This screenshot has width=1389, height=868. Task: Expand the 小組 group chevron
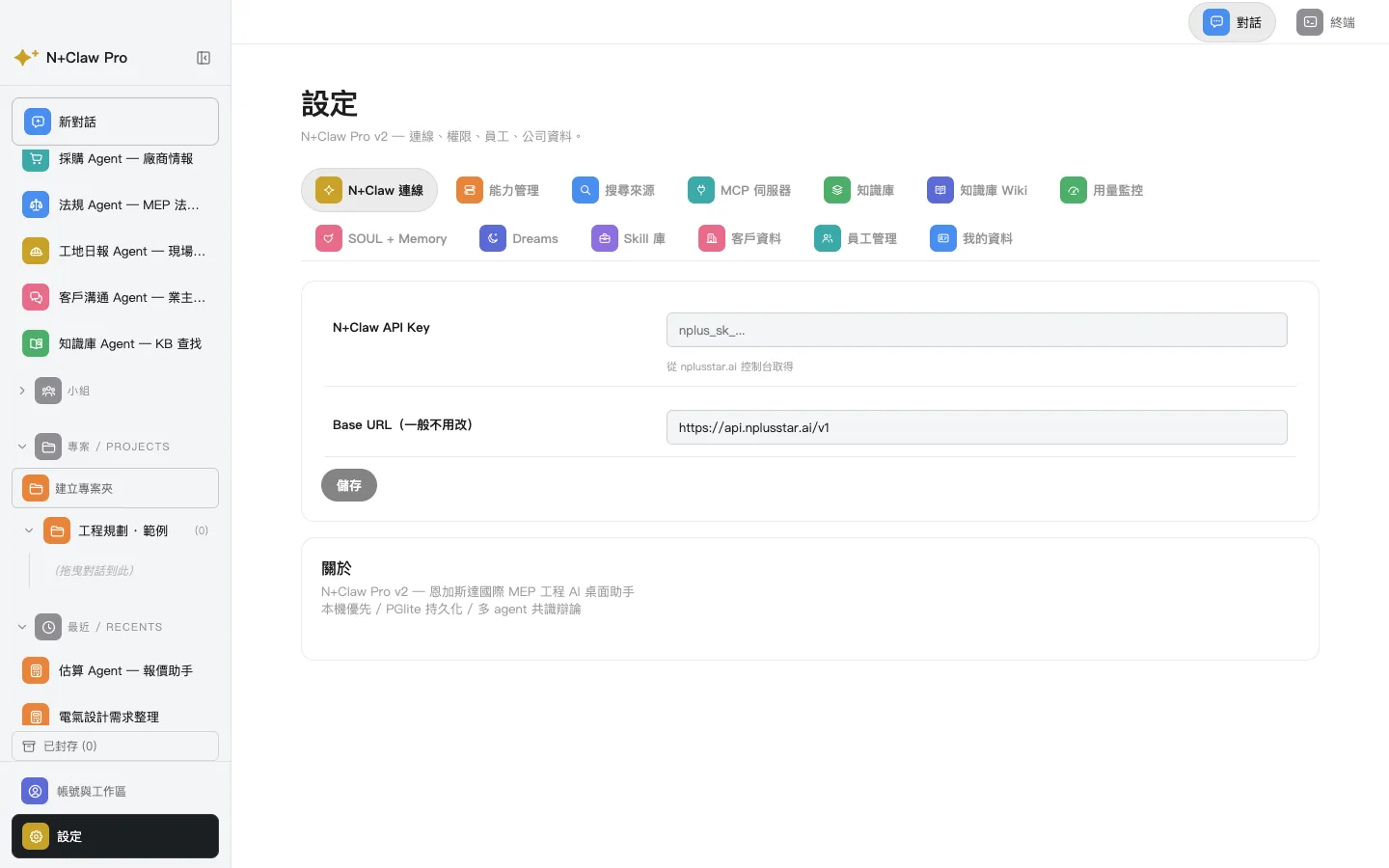point(22,391)
